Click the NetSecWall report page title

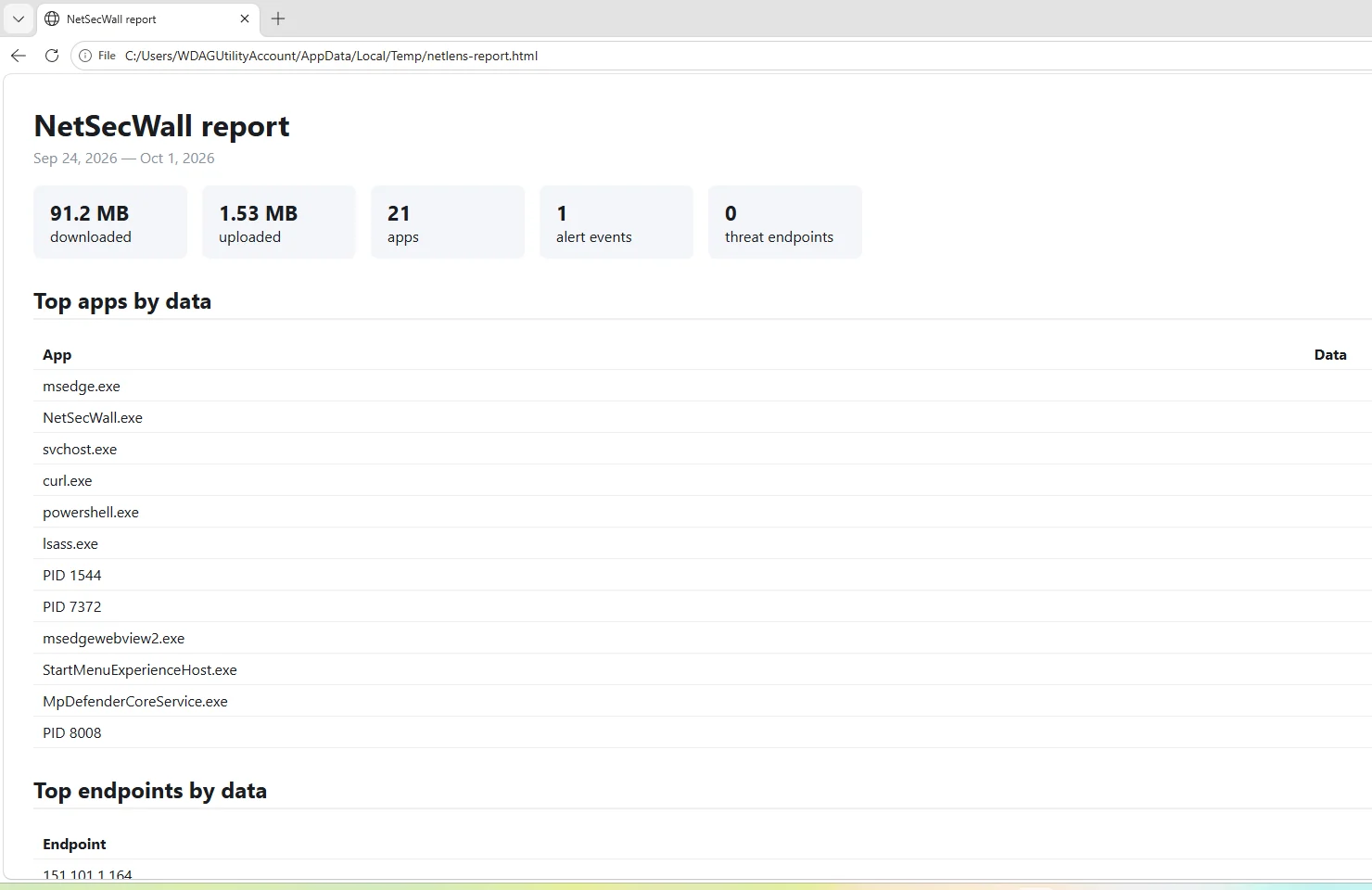pyautogui.click(x=161, y=126)
